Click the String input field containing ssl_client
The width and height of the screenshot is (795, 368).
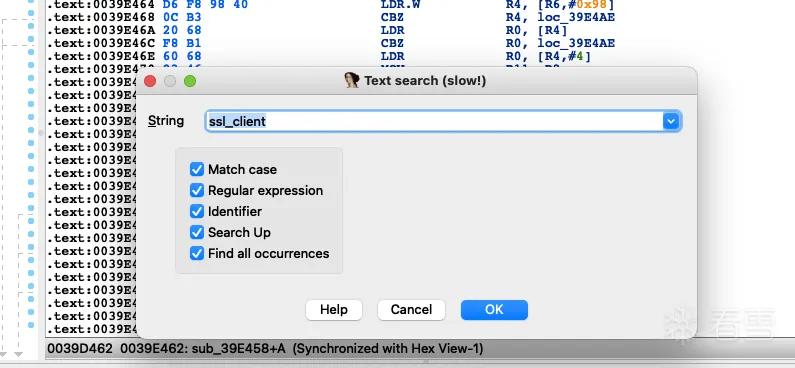tap(434, 121)
